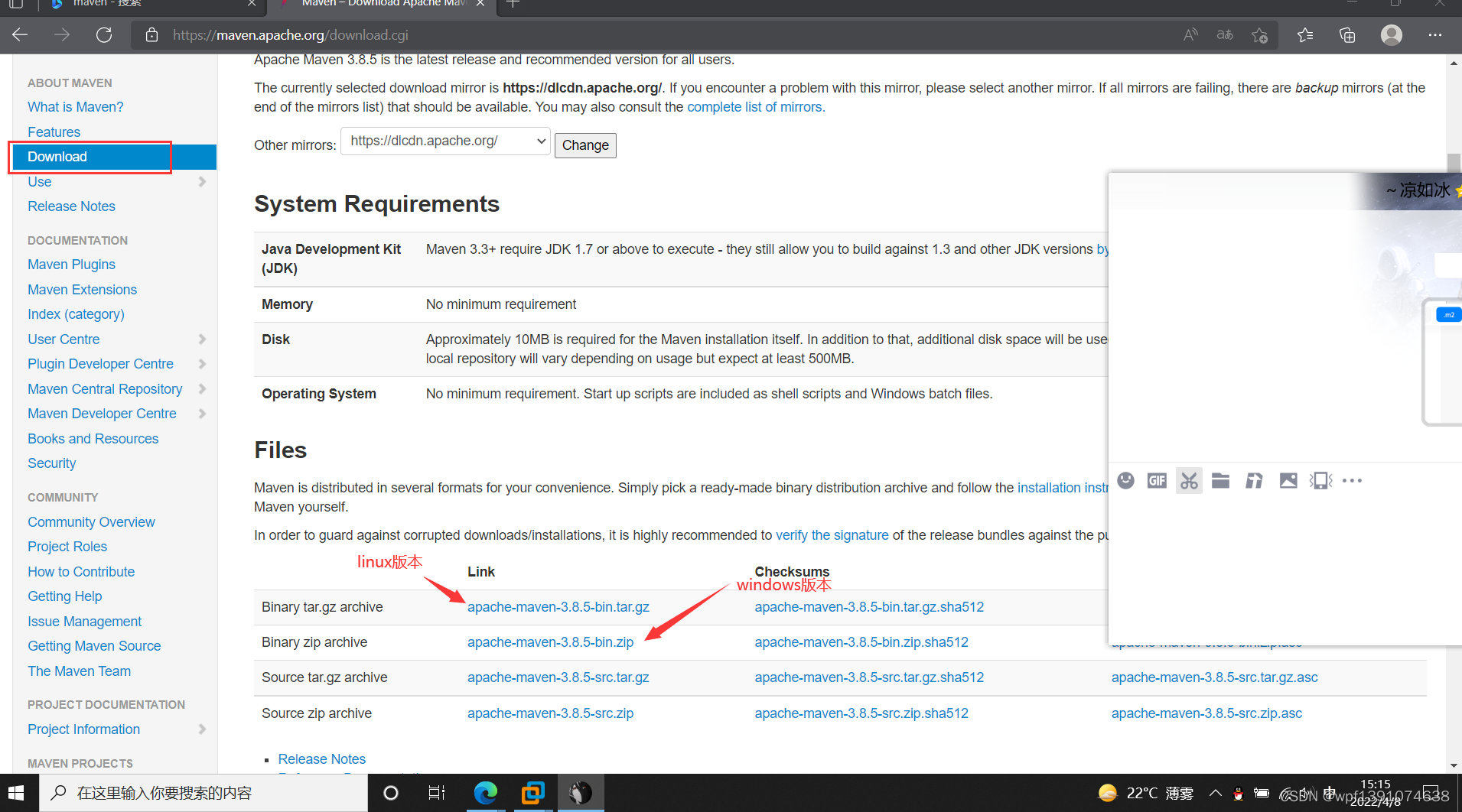Open Release Notes sidebar item
The image size is (1462, 812).
71,206
